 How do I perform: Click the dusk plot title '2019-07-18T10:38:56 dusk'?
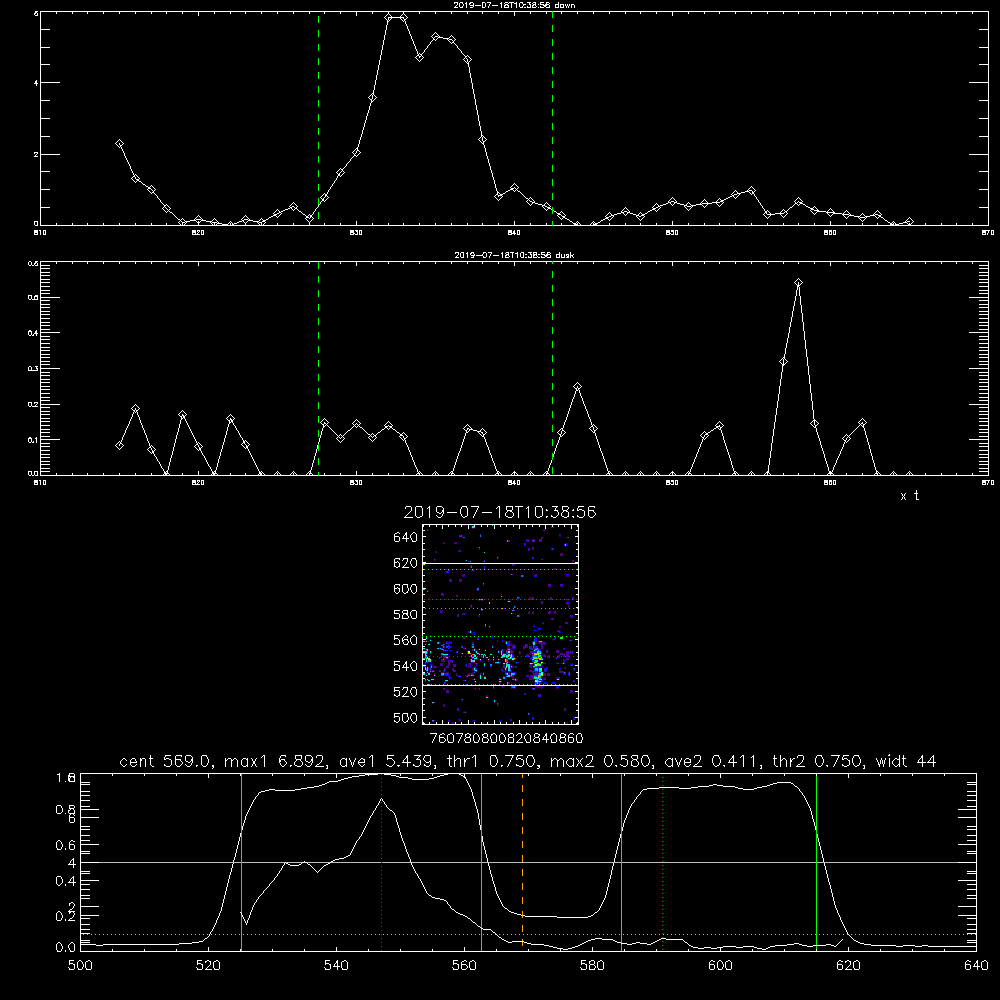coord(514,255)
